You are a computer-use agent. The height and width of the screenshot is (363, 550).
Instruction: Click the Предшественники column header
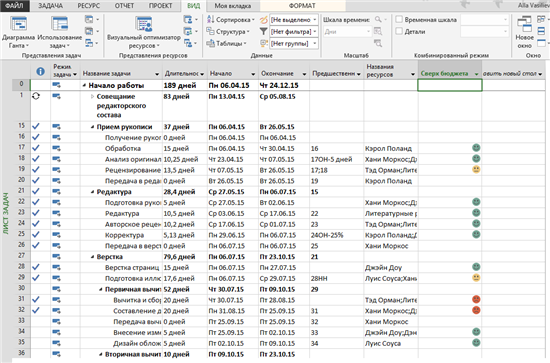tap(337, 70)
